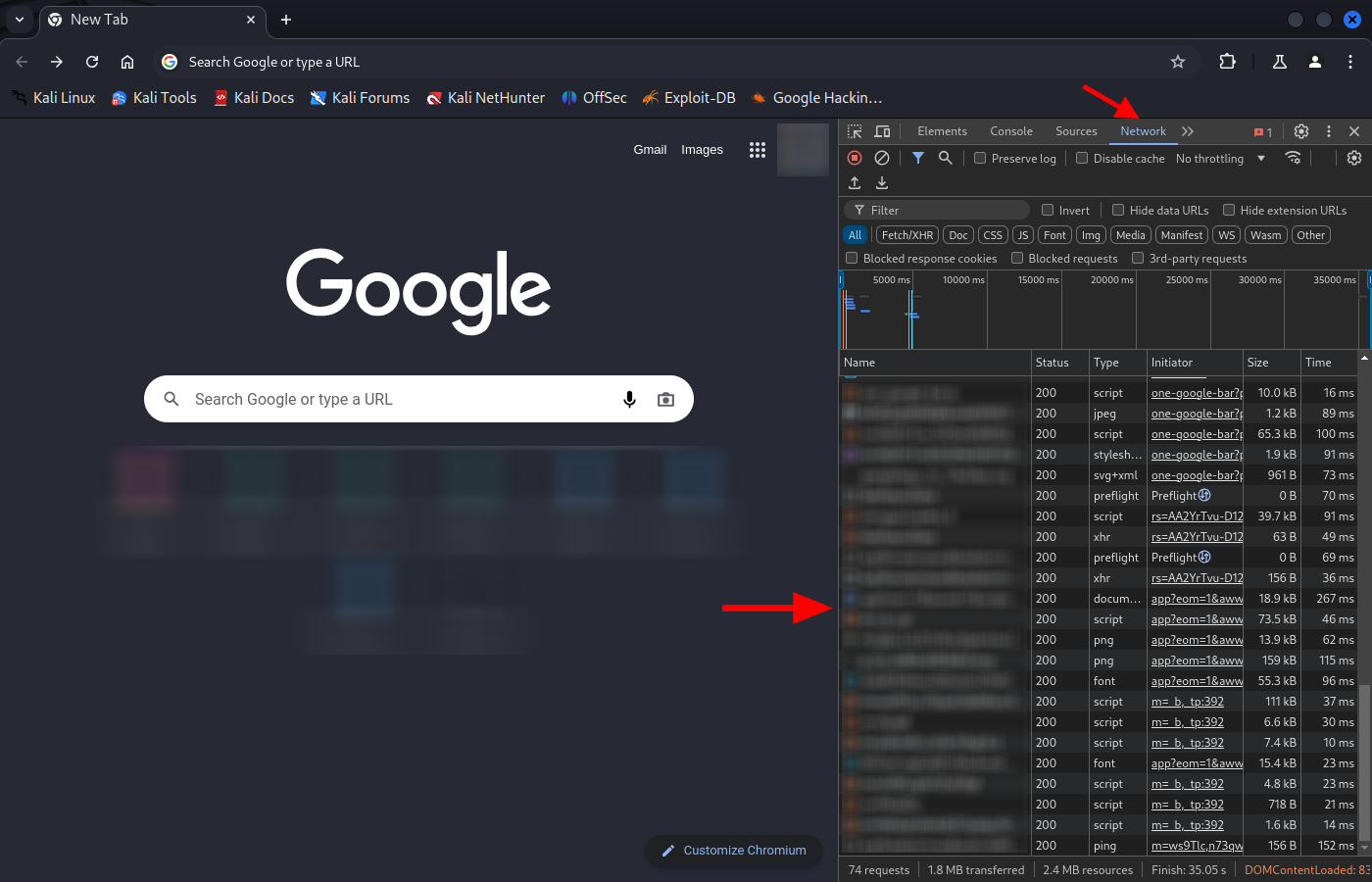1372x882 pixels.
Task: Import HAR file upload icon
Action: [855, 183]
